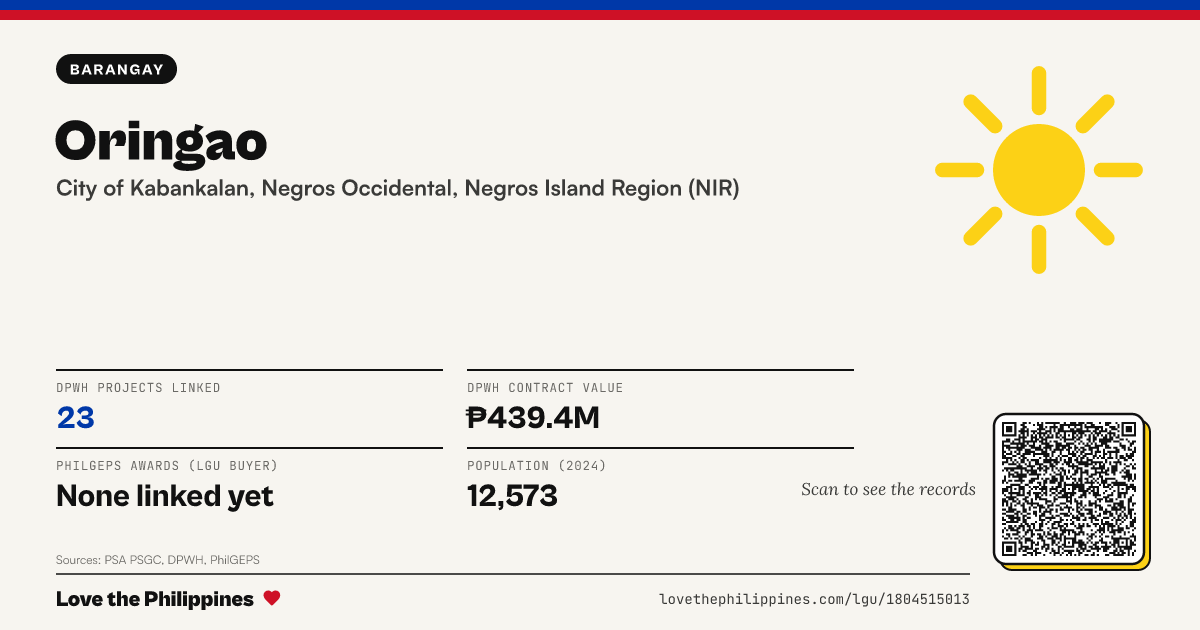Viewport: 1200px width, 630px height.
Task: Click the DPWH CONTRACT VALUE label
Action: [x=545, y=388]
